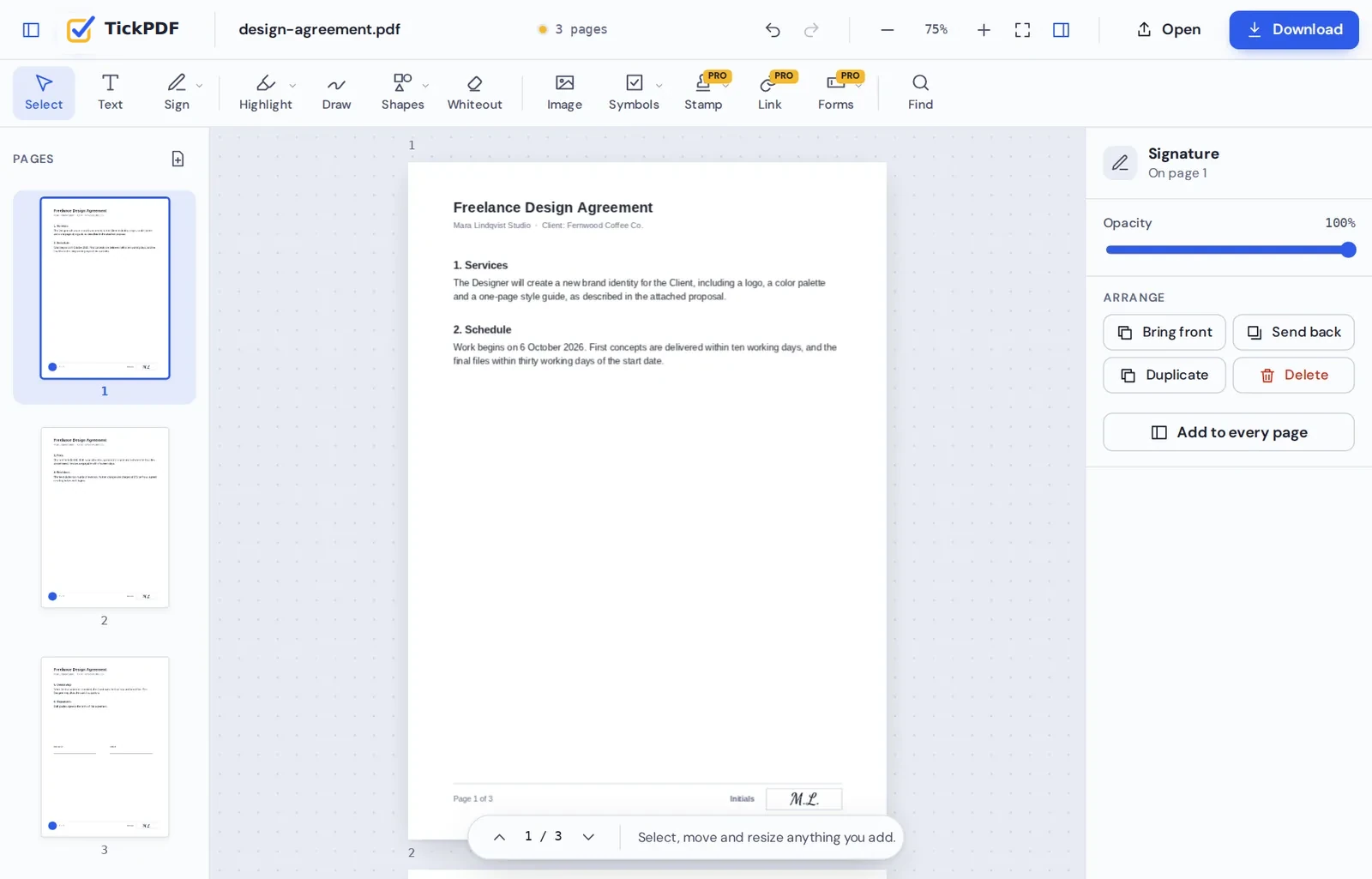The image size is (1372, 879).
Task: Fit page to screen icon
Action: click(x=1022, y=30)
